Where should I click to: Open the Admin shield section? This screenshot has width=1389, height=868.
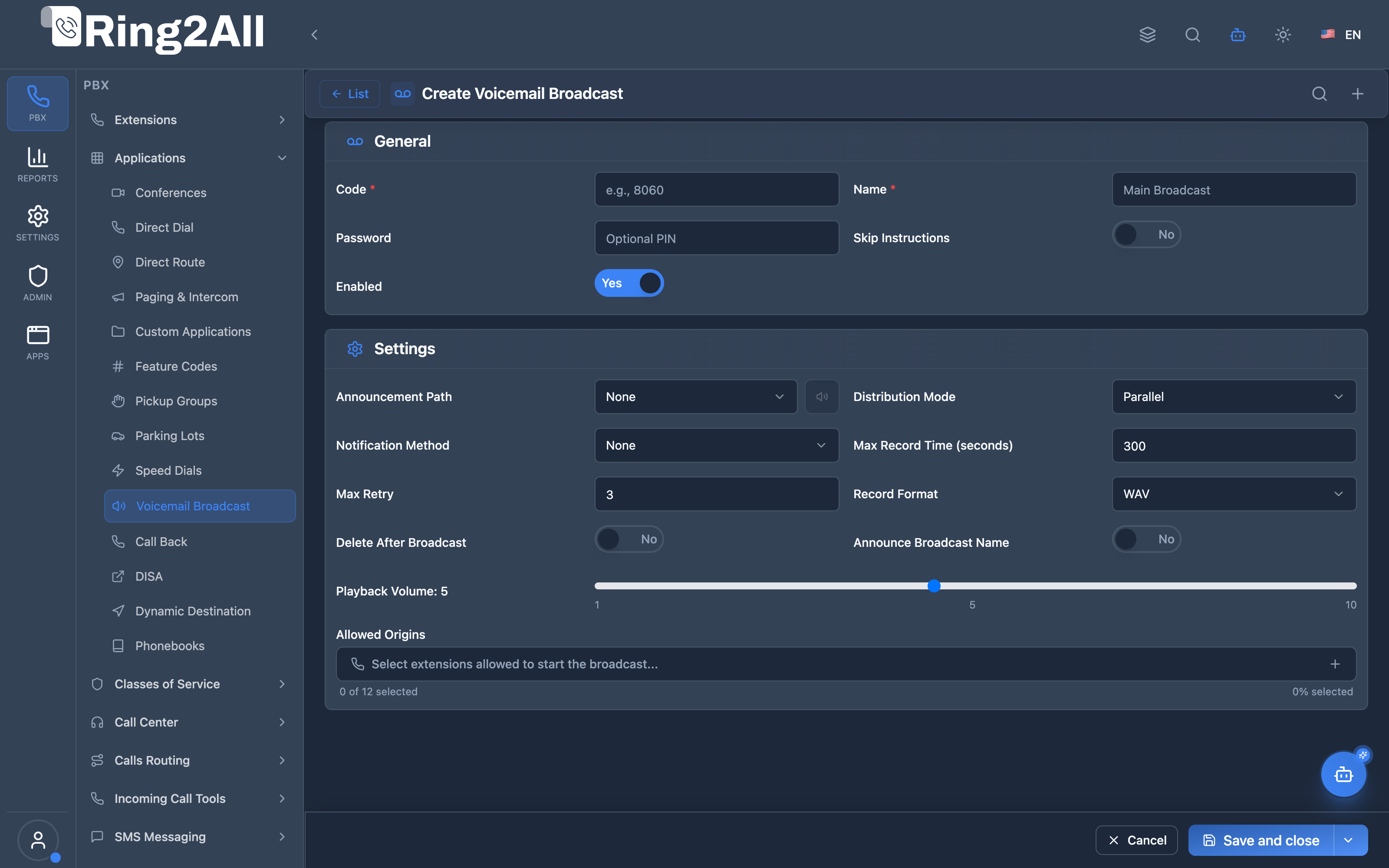[x=37, y=283]
